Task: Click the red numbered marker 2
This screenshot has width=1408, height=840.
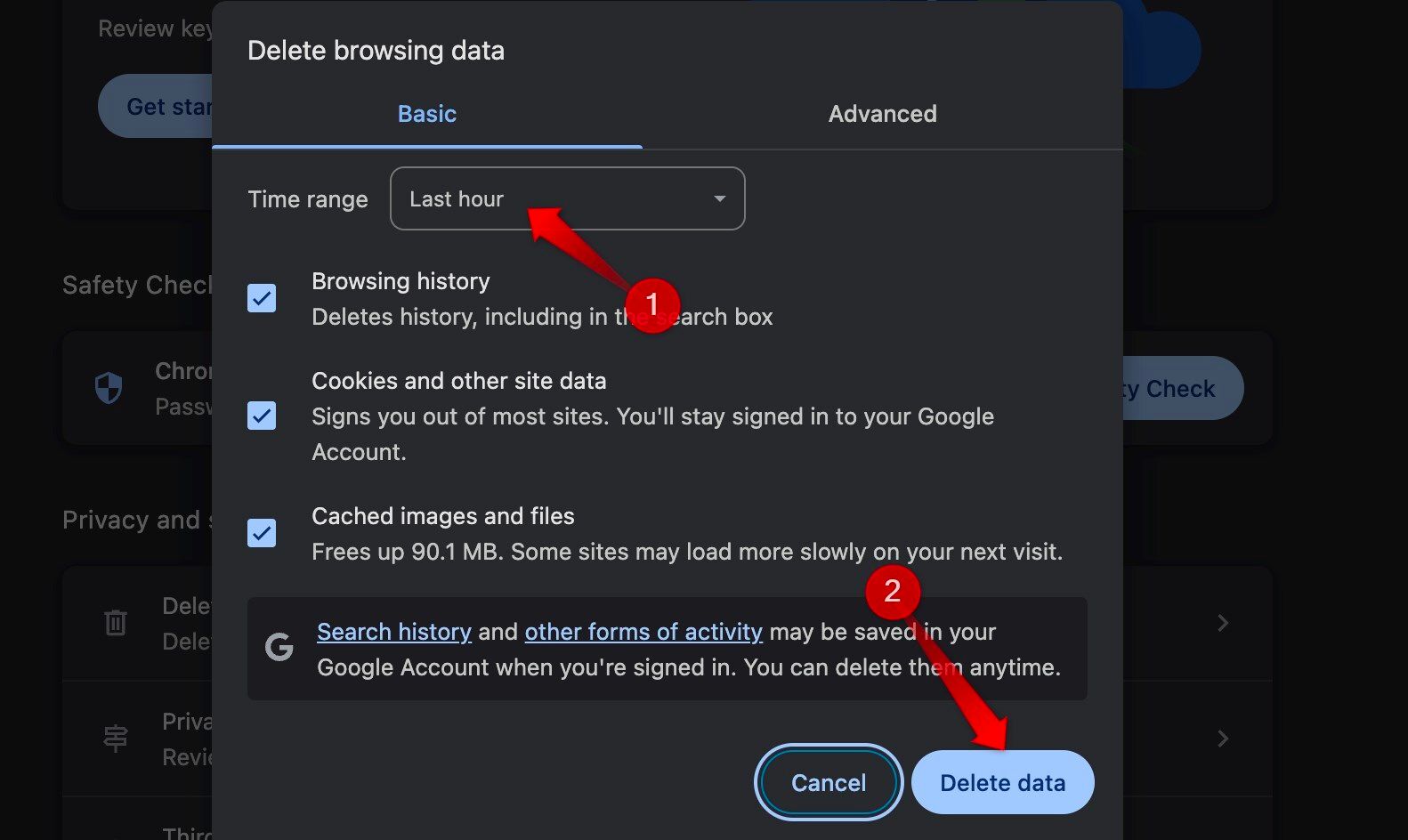Action: point(892,592)
